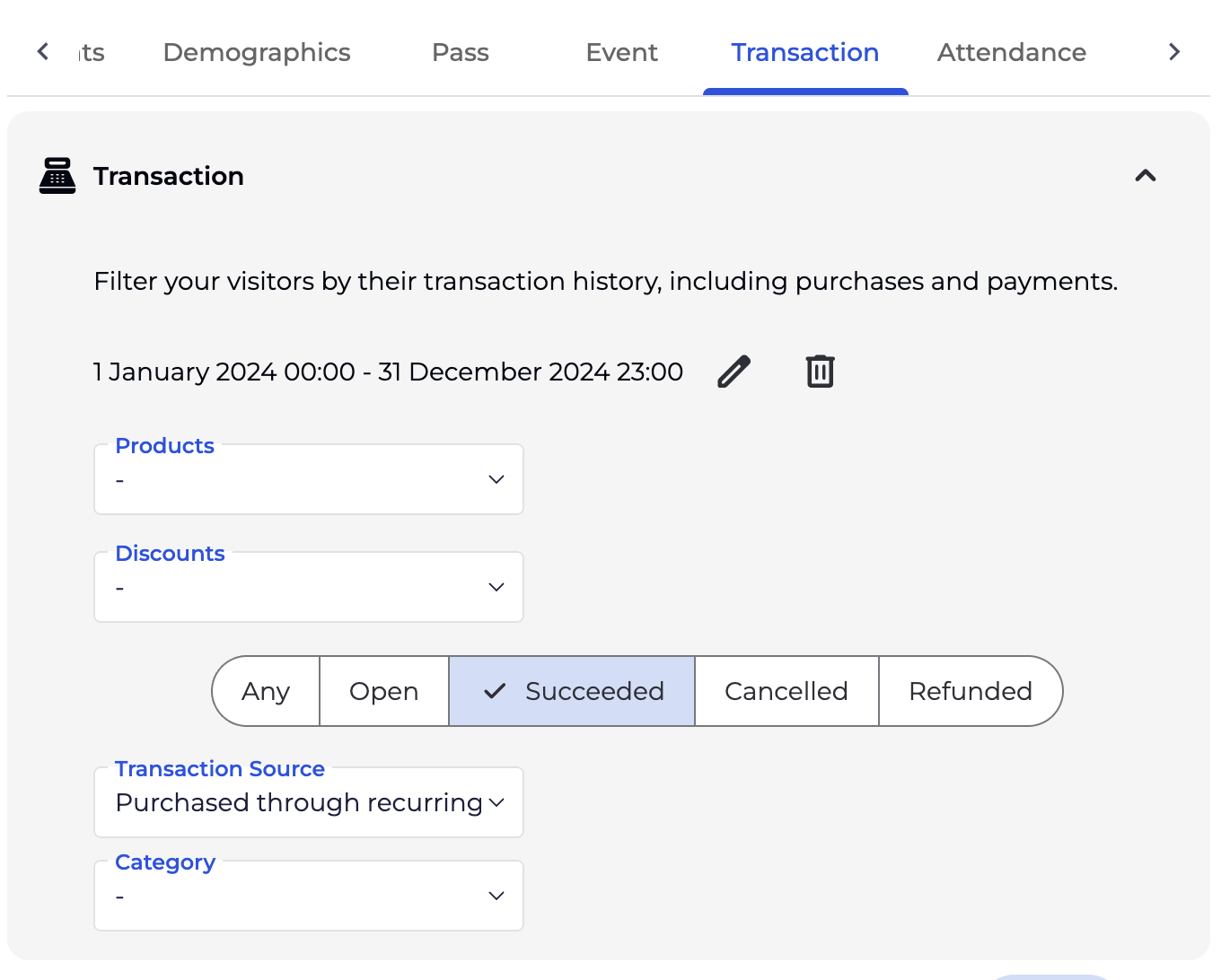
Task: Delete date range with trash icon
Action: (820, 372)
